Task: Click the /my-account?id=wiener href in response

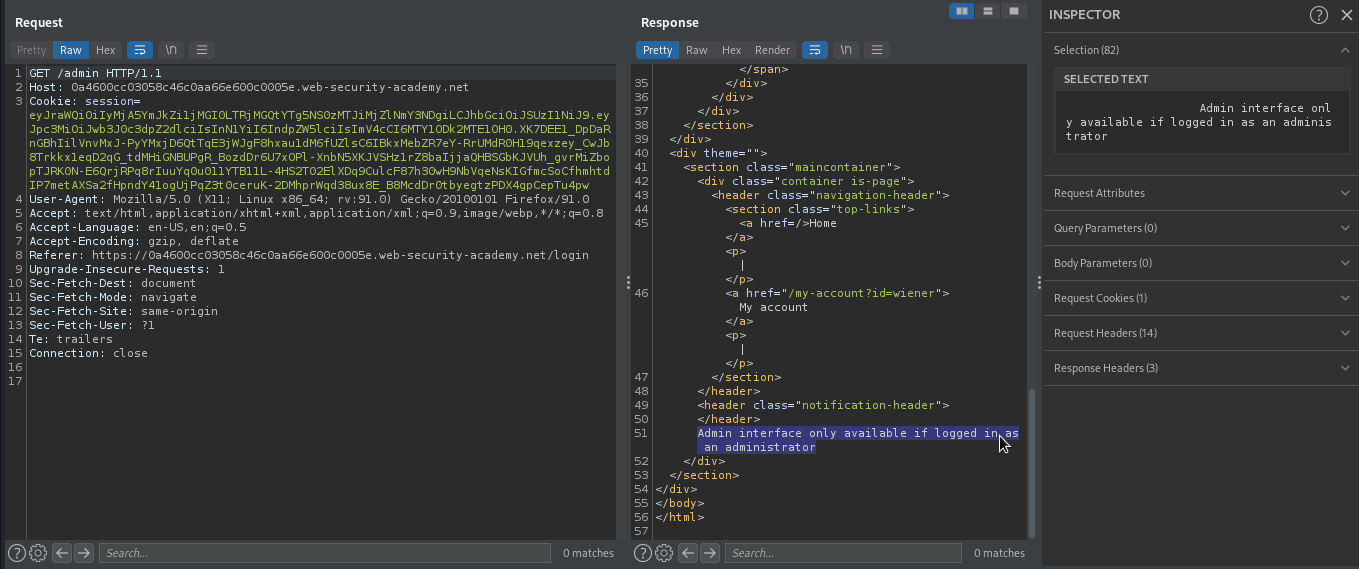Action: tap(863, 293)
